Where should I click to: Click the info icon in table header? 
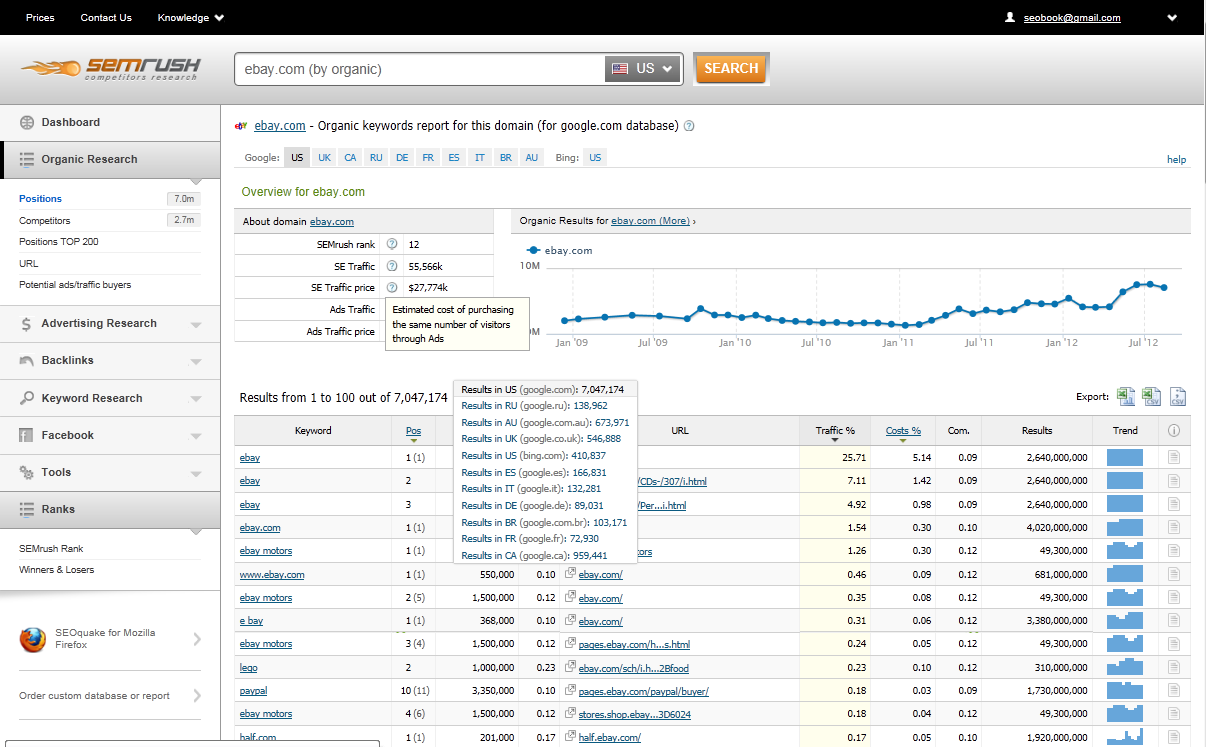coord(1174,431)
